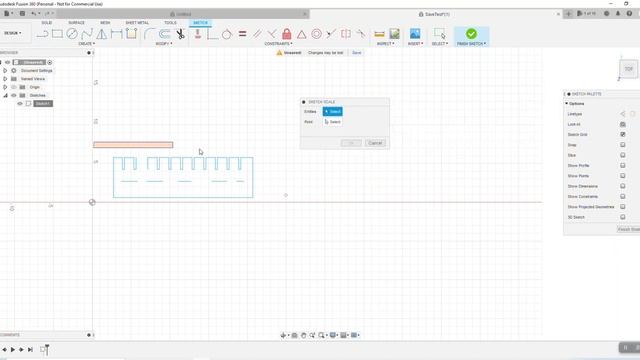Apply the Fix/Unfix lock constraint
This screenshot has width=640, height=360.
click(x=287, y=34)
